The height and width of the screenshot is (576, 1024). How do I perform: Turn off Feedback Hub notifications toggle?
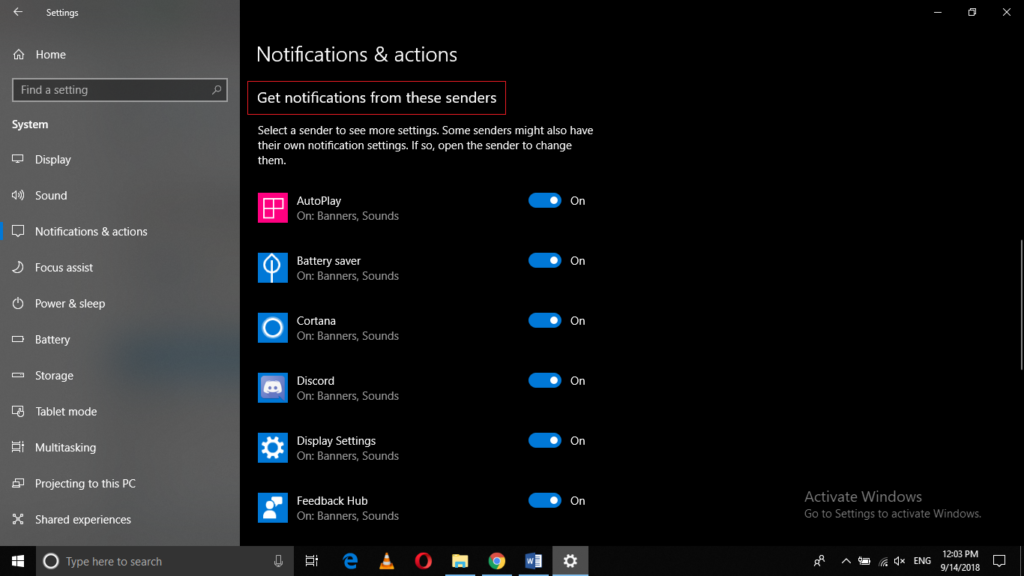pyautogui.click(x=545, y=501)
